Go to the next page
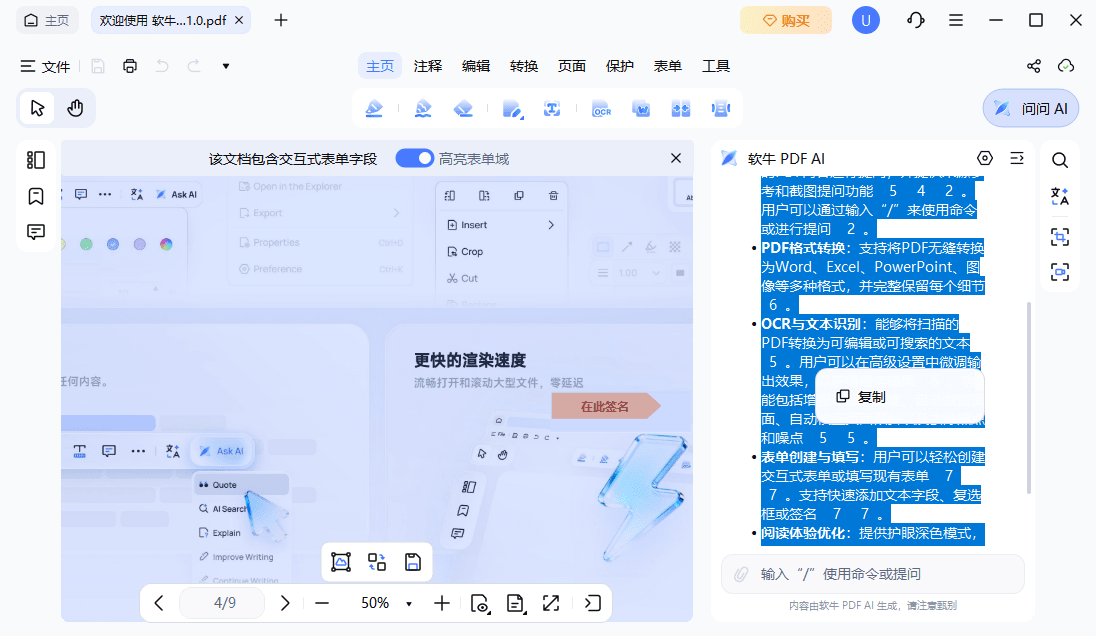1096x636 pixels. pyautogui.click(x=284, y=603)
